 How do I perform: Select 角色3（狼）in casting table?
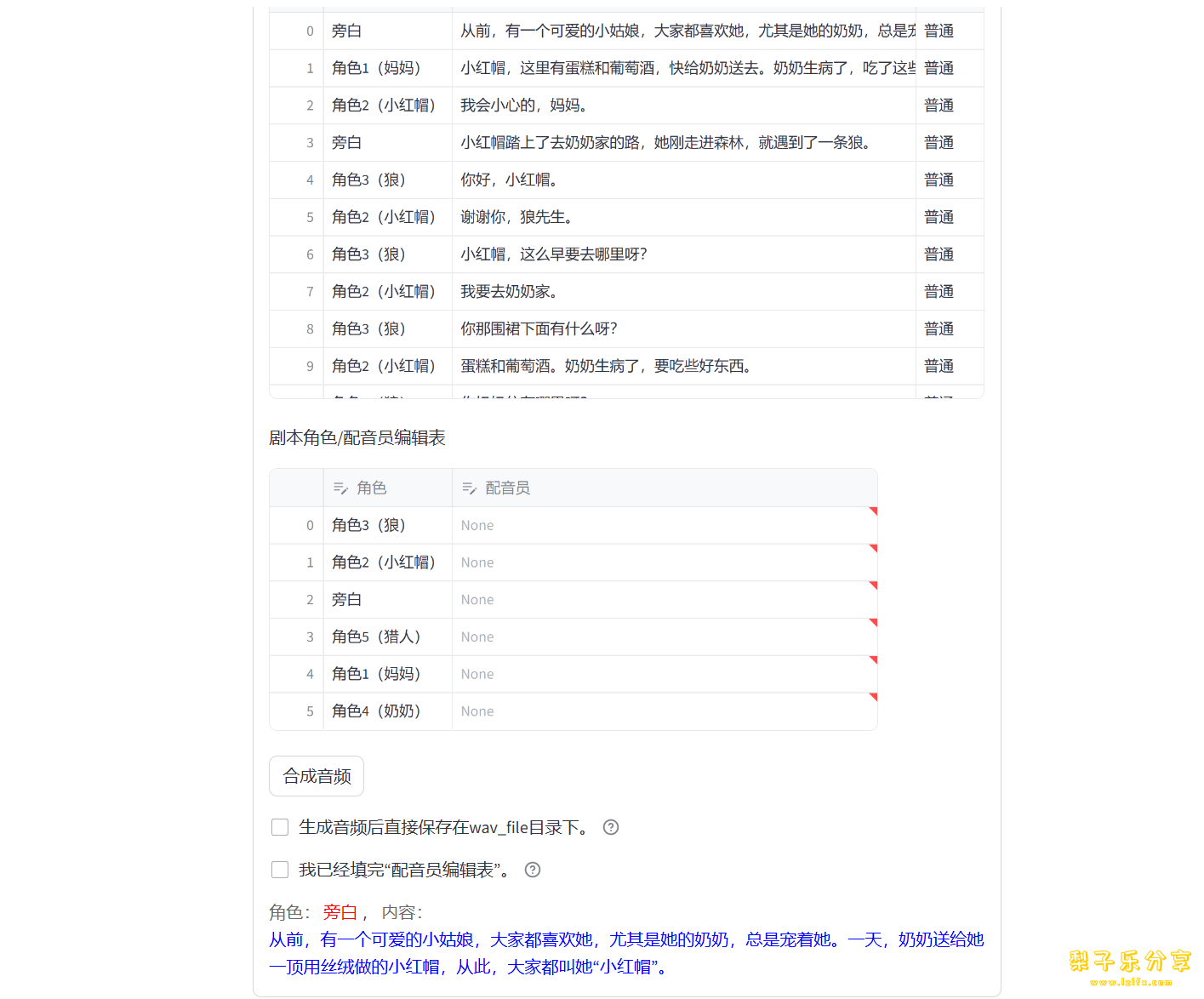pos(387,526)
